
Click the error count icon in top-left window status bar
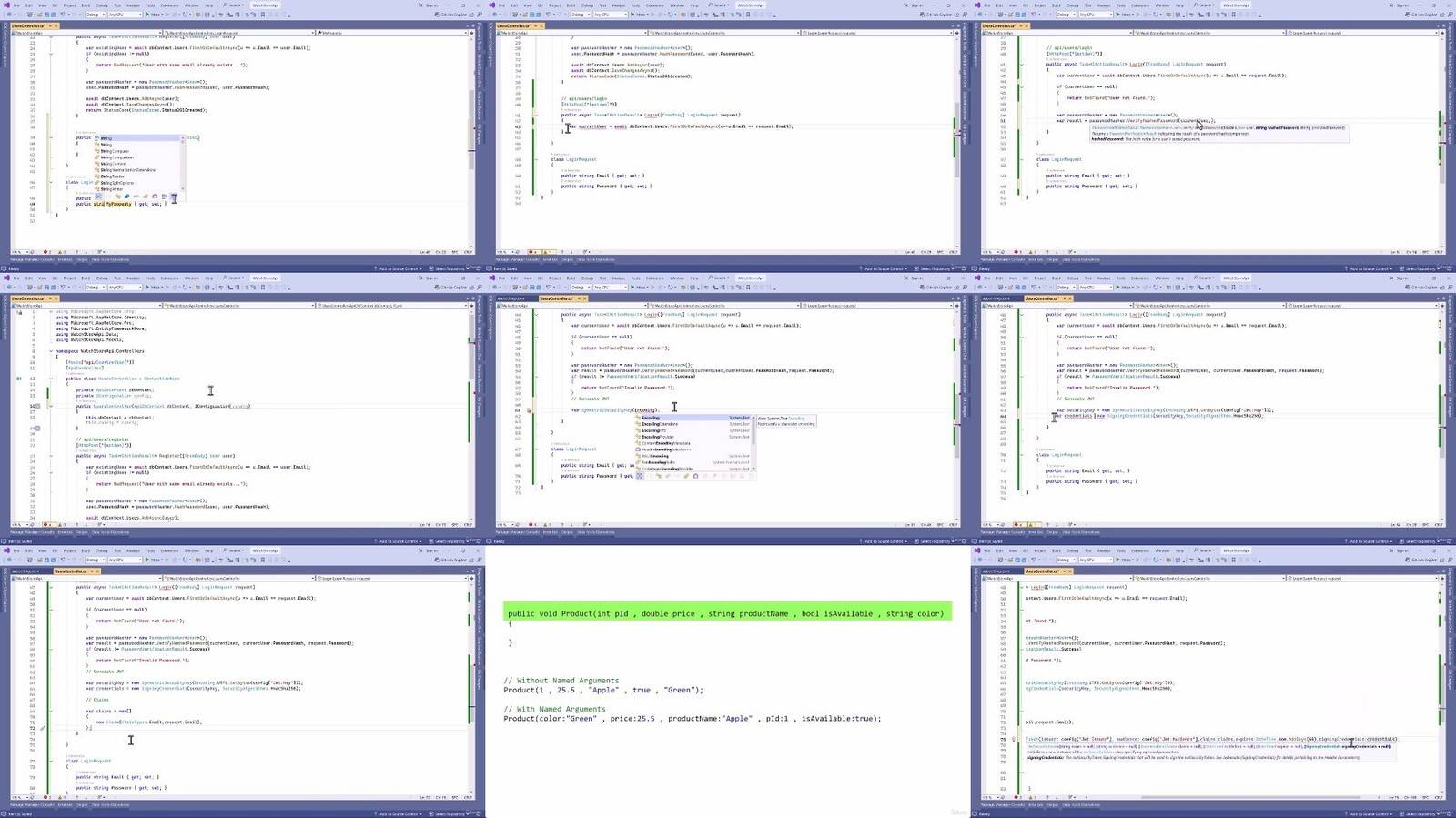click(x=45, y=252)
